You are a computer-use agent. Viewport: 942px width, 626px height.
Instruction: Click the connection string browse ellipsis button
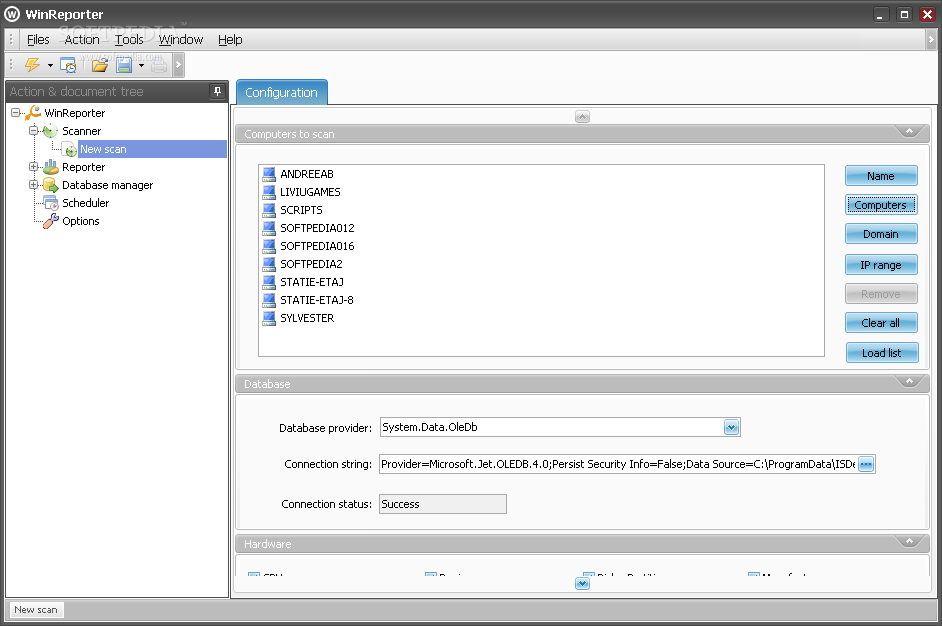[x=866, y=464]
